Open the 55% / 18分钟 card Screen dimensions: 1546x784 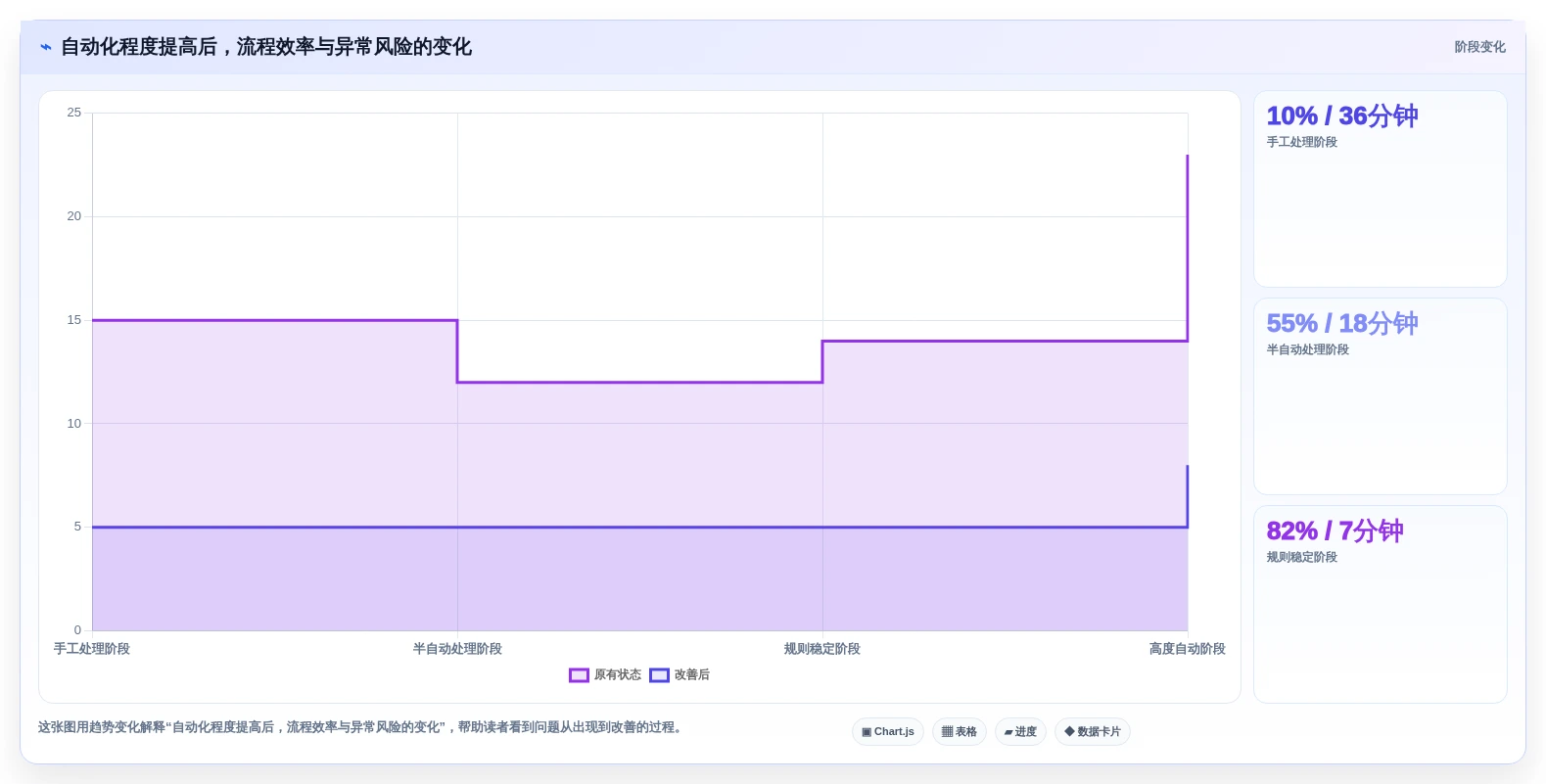click(x=1381, y=396)
